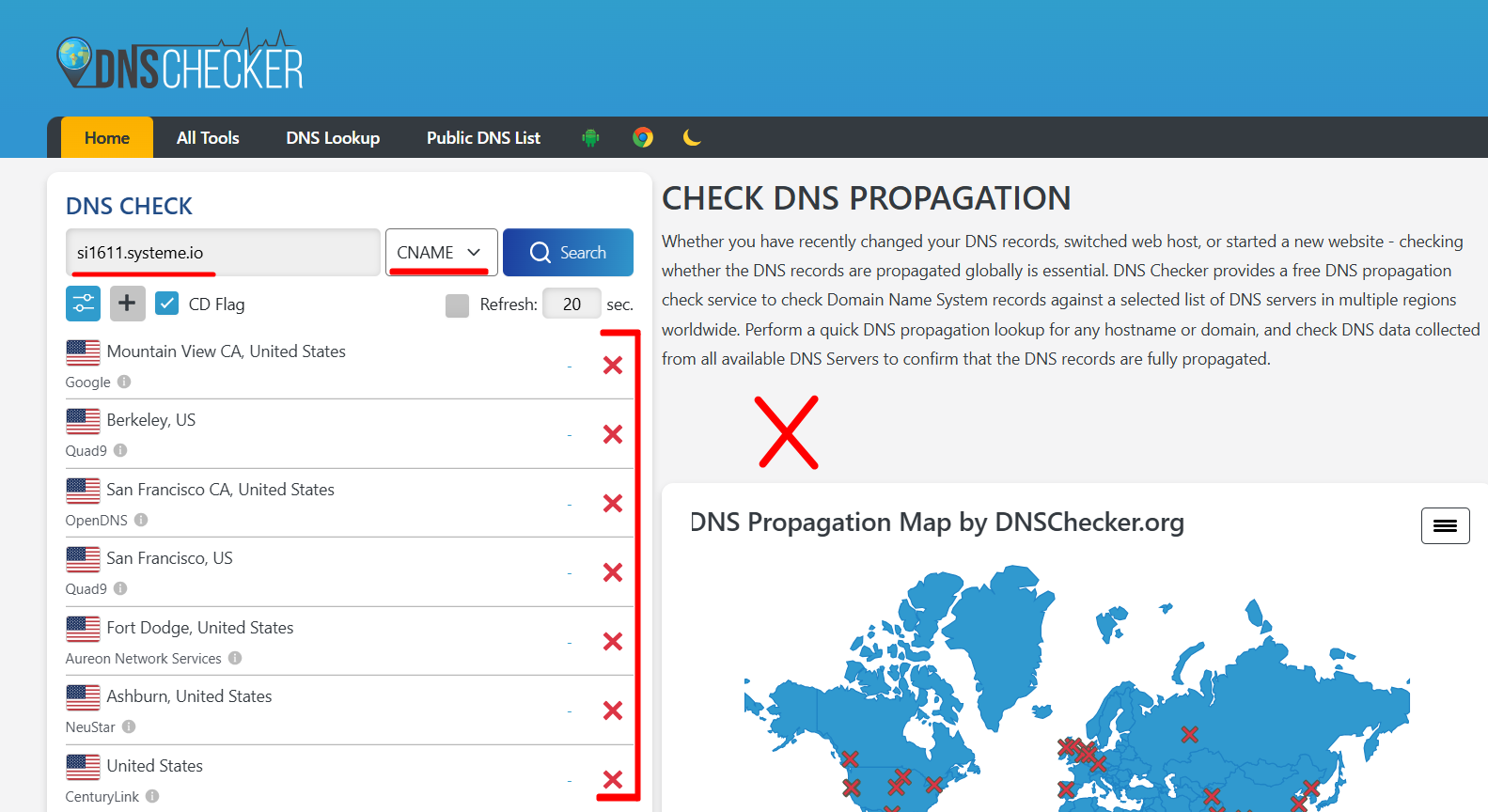Toggle dark mode moon icon
The image size is (1488, 812).
tap(692, 138)
